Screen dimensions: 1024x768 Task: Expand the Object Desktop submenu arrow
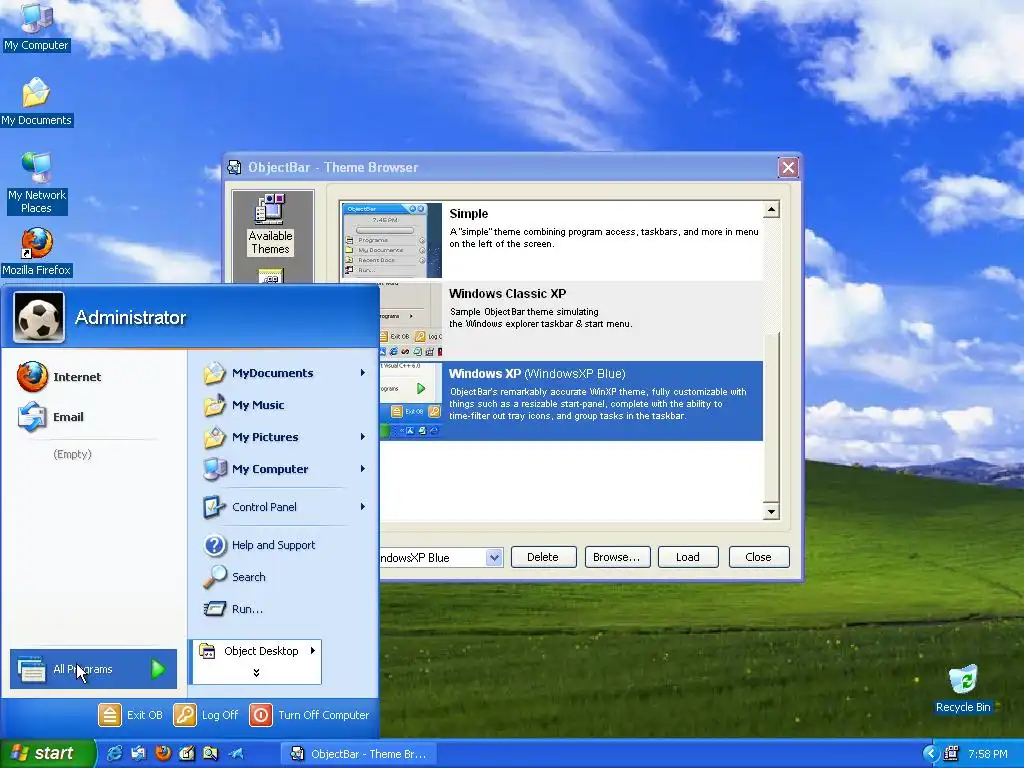point(313,650)
